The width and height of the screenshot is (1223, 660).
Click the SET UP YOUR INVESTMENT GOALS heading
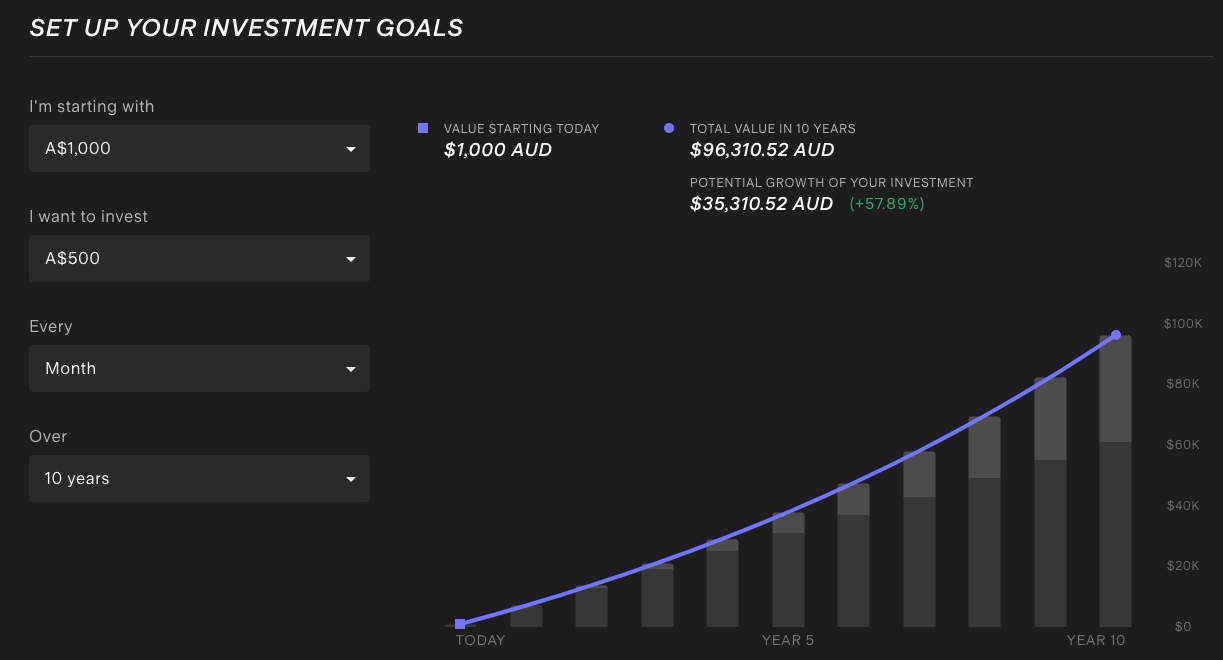tap(245, 27)
